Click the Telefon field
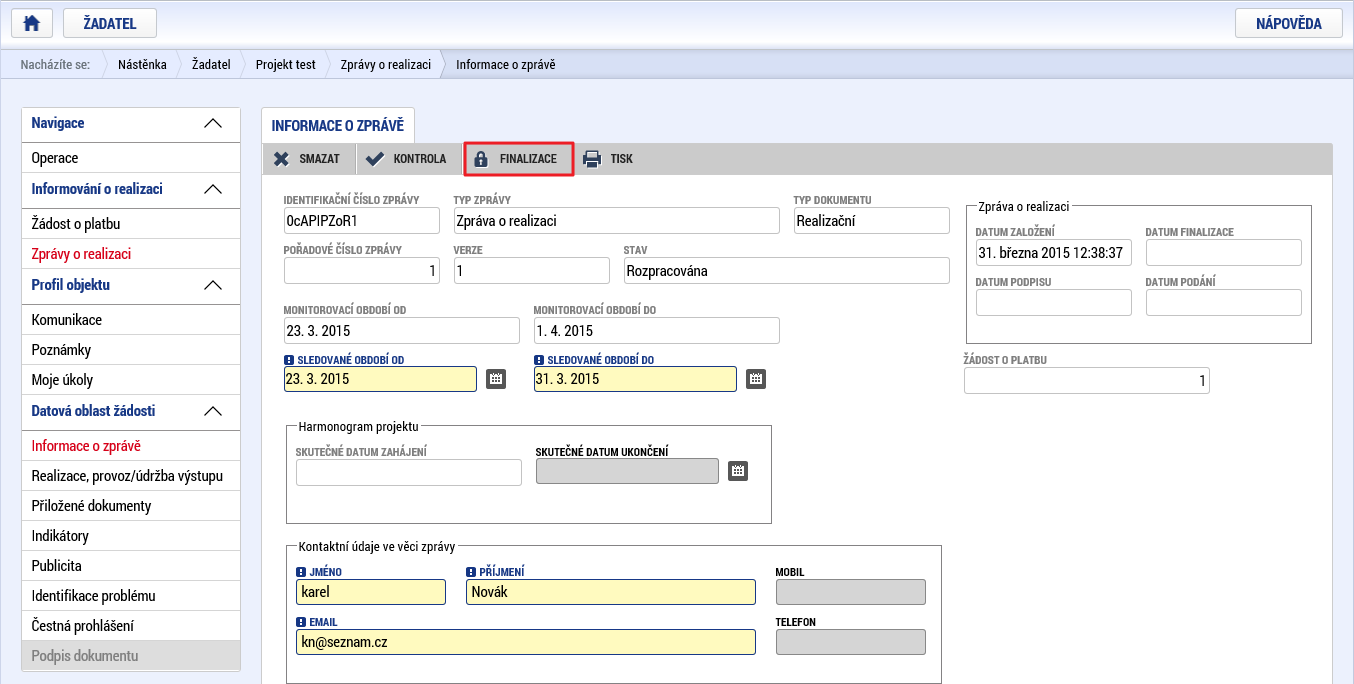1354x684 pixels. pos(851,642)
